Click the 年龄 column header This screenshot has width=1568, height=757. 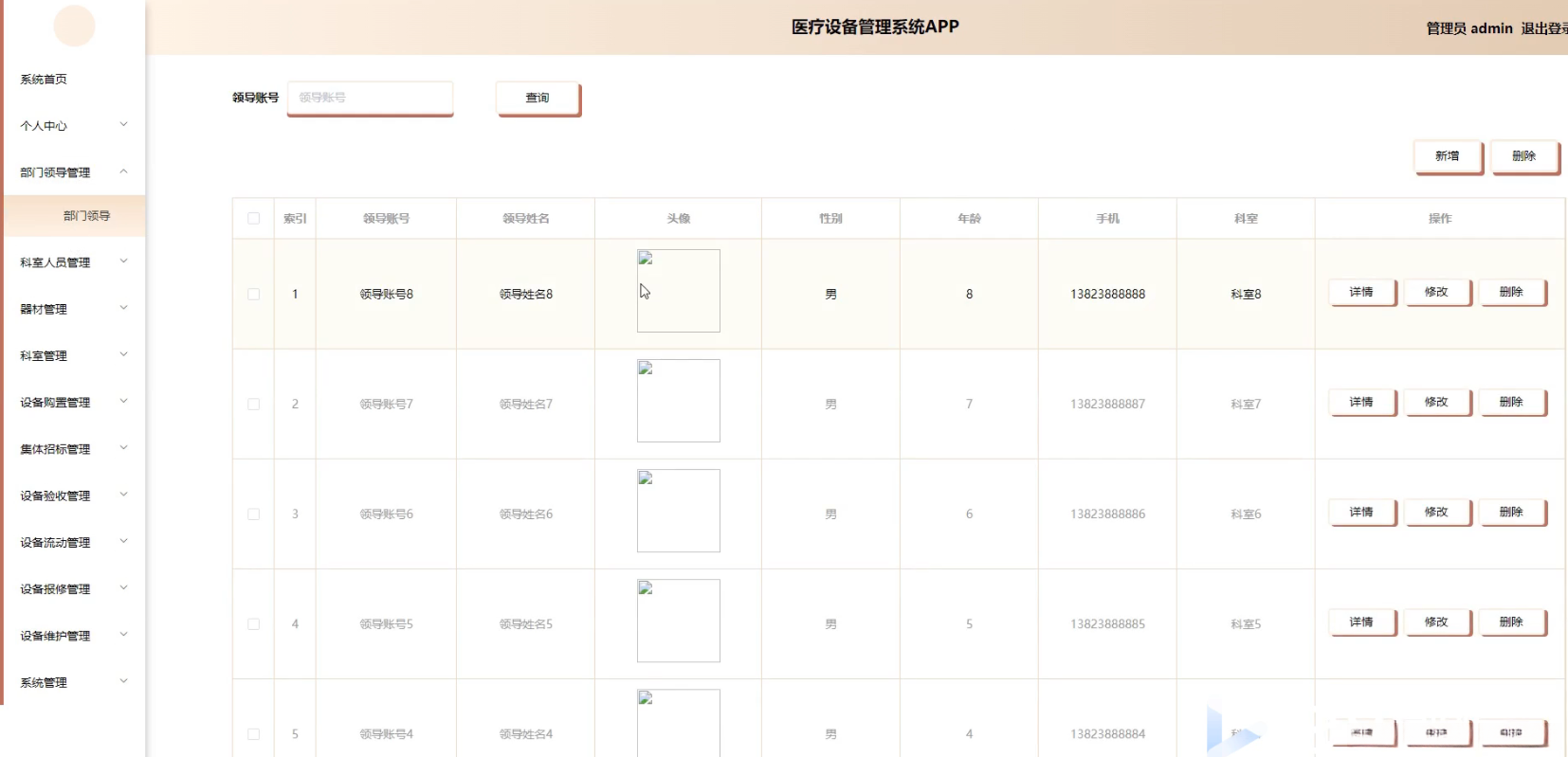pyautogui.click(x=969, y=218)
